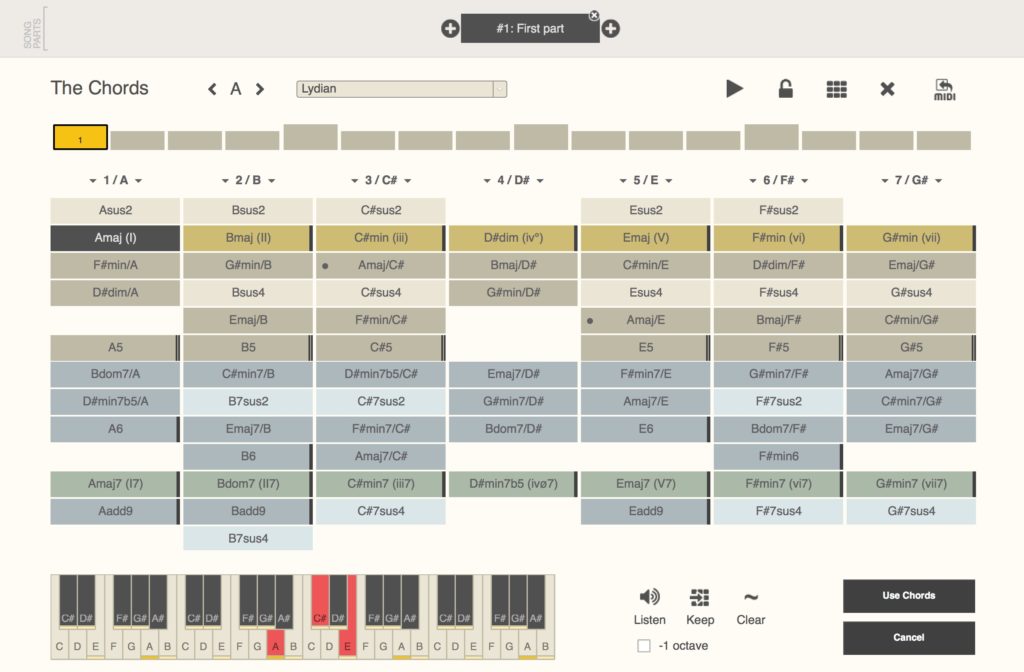This screenshot has height=672, width=1024.
Task: Play the chord progression
Action: pyautogui.click(x=734, y=88)
